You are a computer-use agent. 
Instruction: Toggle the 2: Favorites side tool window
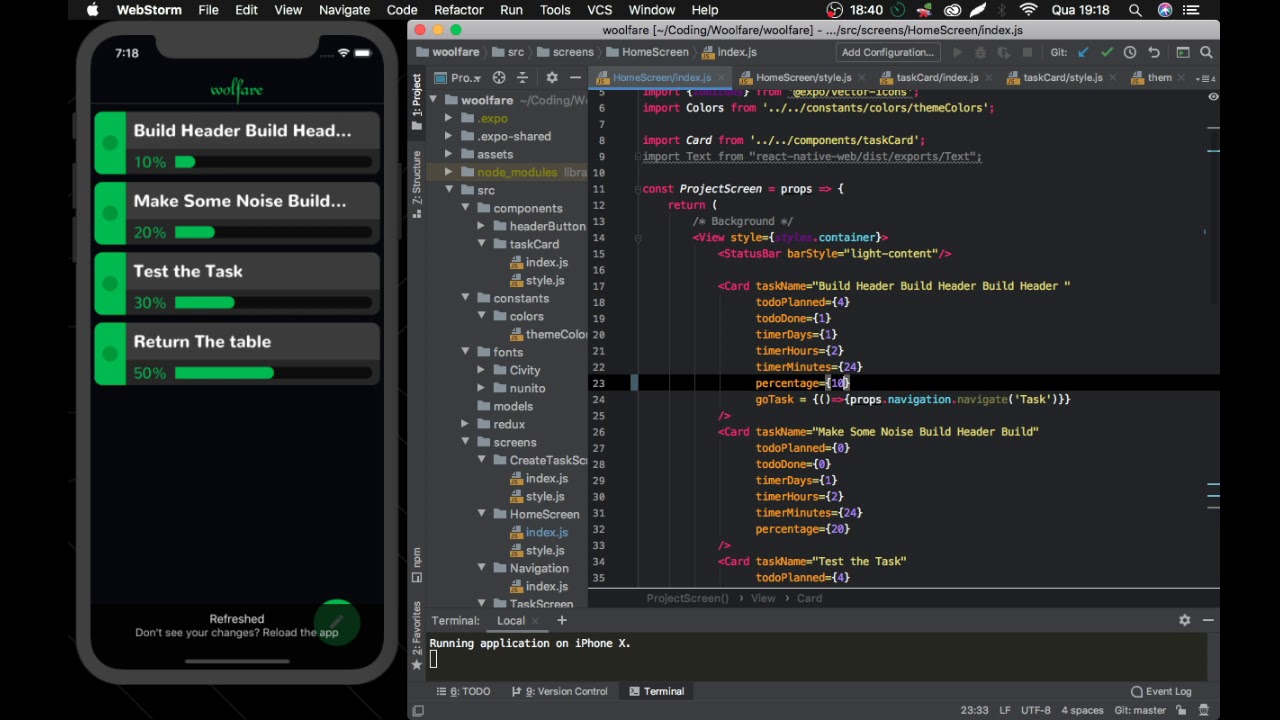(x=417, y=634)
